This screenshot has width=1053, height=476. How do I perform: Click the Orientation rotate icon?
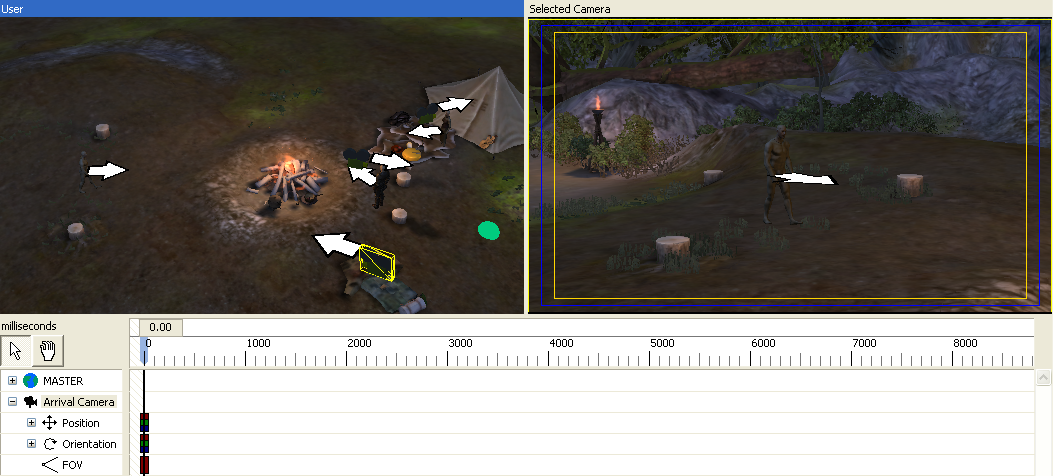(49, 444)
